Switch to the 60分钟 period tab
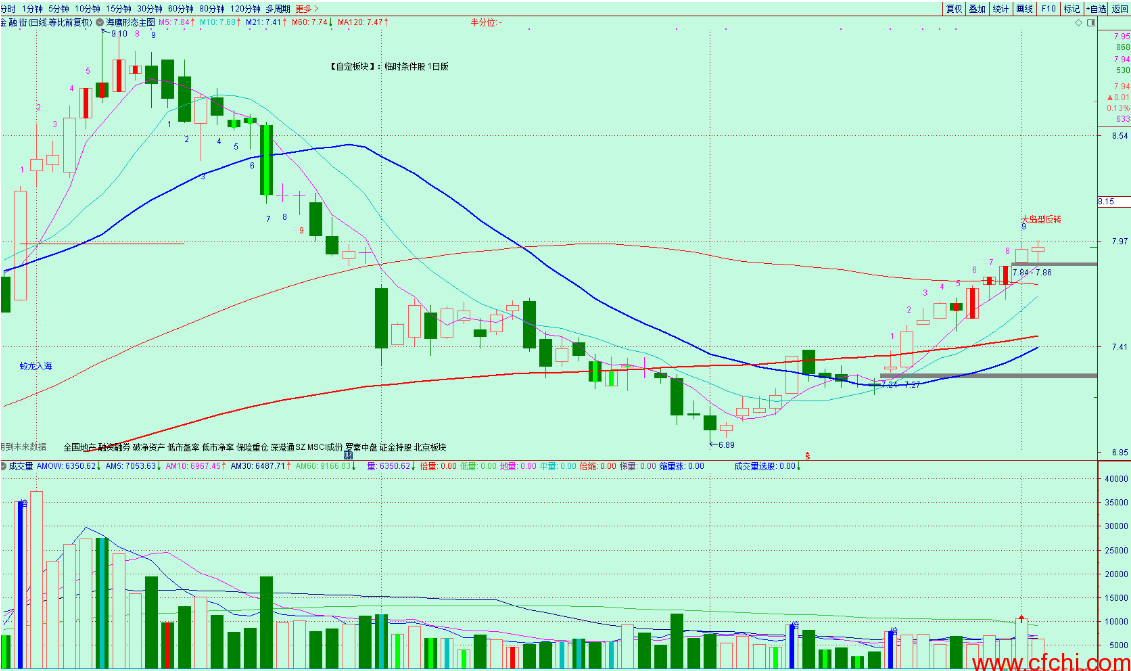This screenshot has height=671, width=1131. pyautogui.click(x=180, y=9)
